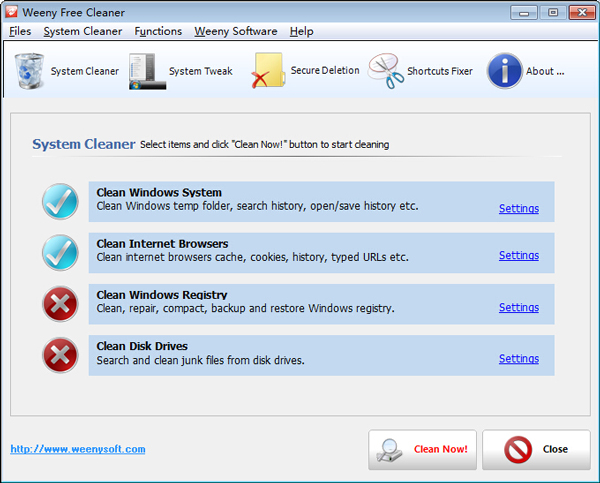Screen dimensions: 600x483
Task: Click the Secure Deletion toolbar label
Action: point(325,70)
